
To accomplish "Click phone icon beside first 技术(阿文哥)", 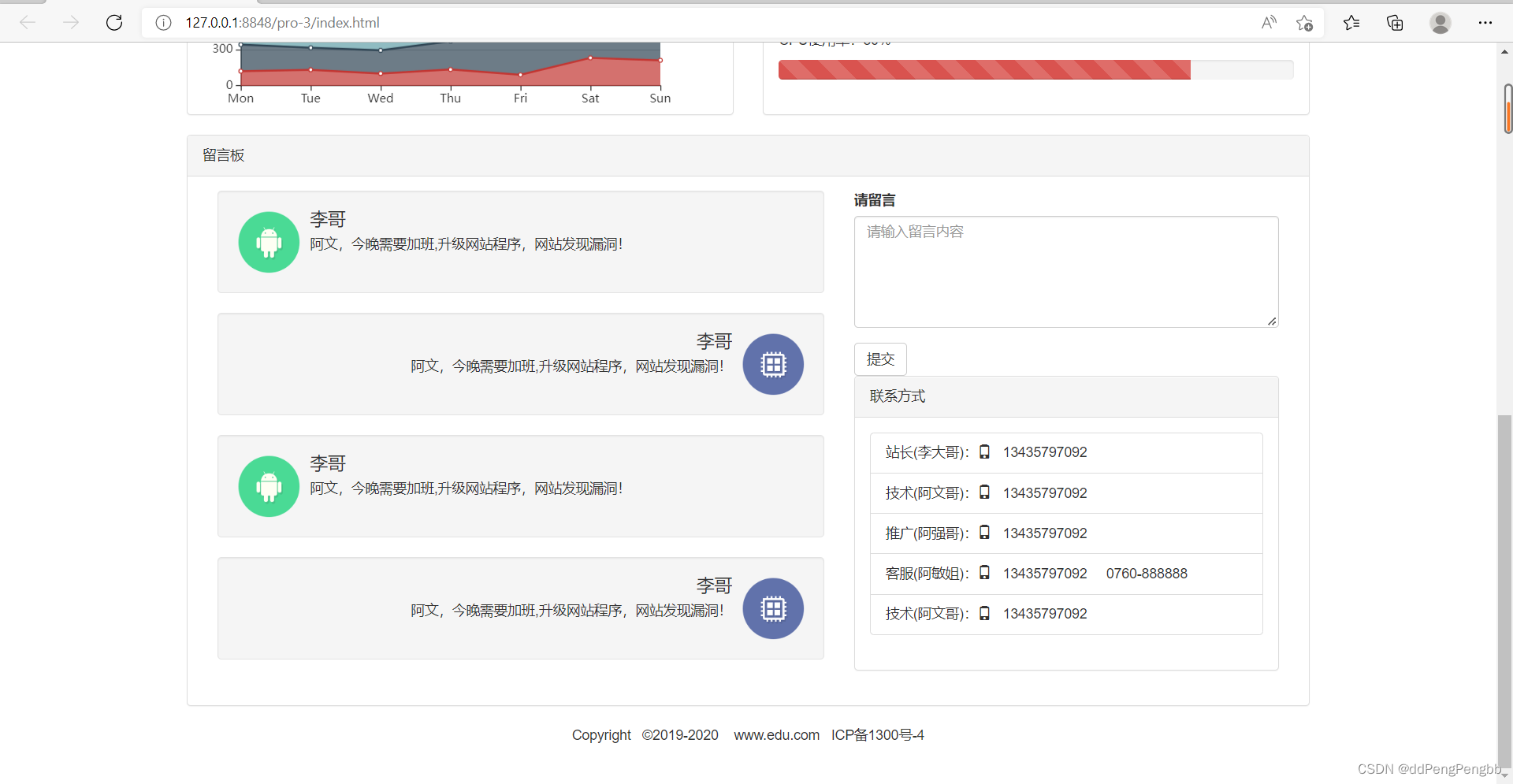I will pyautogui.click(x=984, y=492).
